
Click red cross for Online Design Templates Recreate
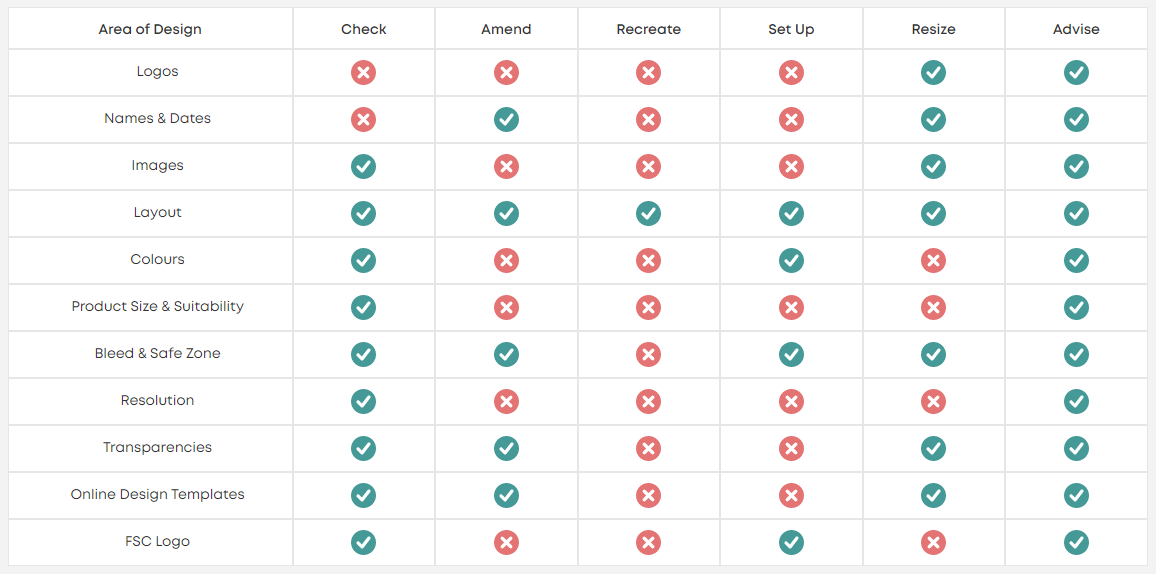(x=649, y=495)
